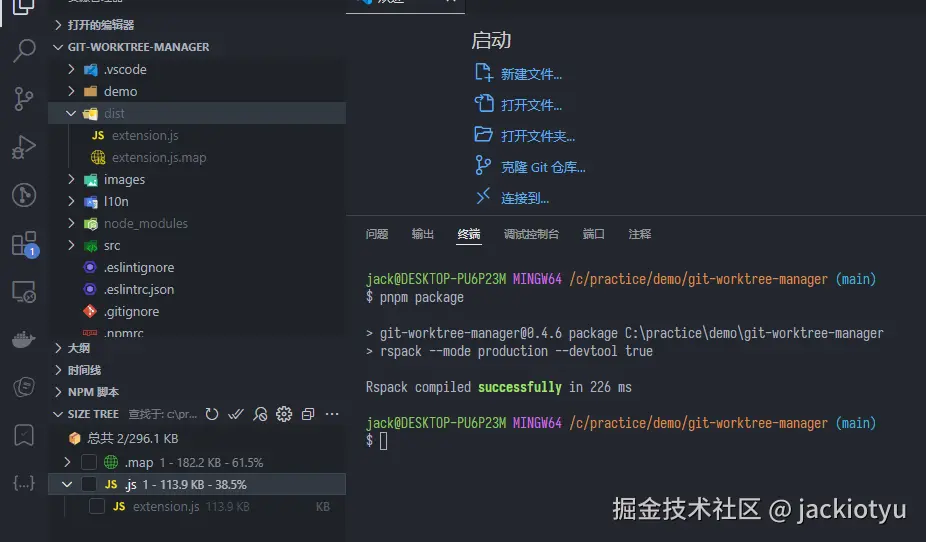Click the 打开文件夹... link
The image size is (926, 542).
[x=537, y=136]
